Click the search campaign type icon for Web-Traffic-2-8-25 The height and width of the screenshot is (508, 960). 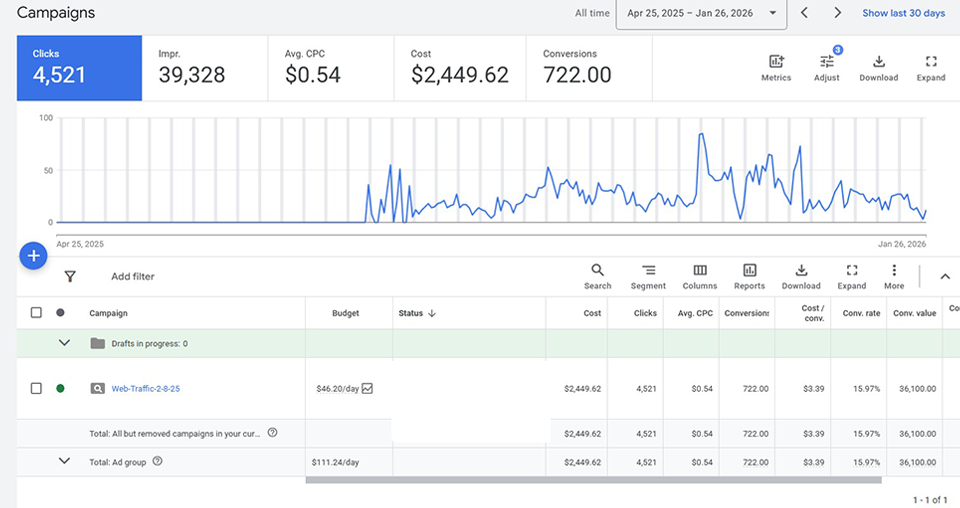point(97,388)
